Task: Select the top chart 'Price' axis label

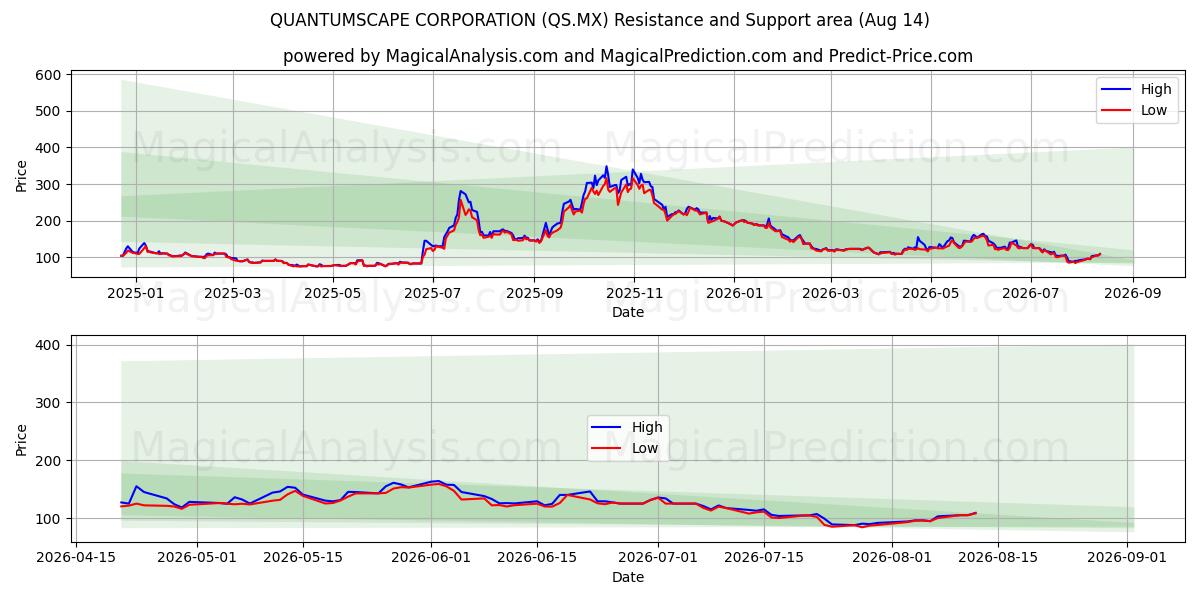Action: point(22,175)
